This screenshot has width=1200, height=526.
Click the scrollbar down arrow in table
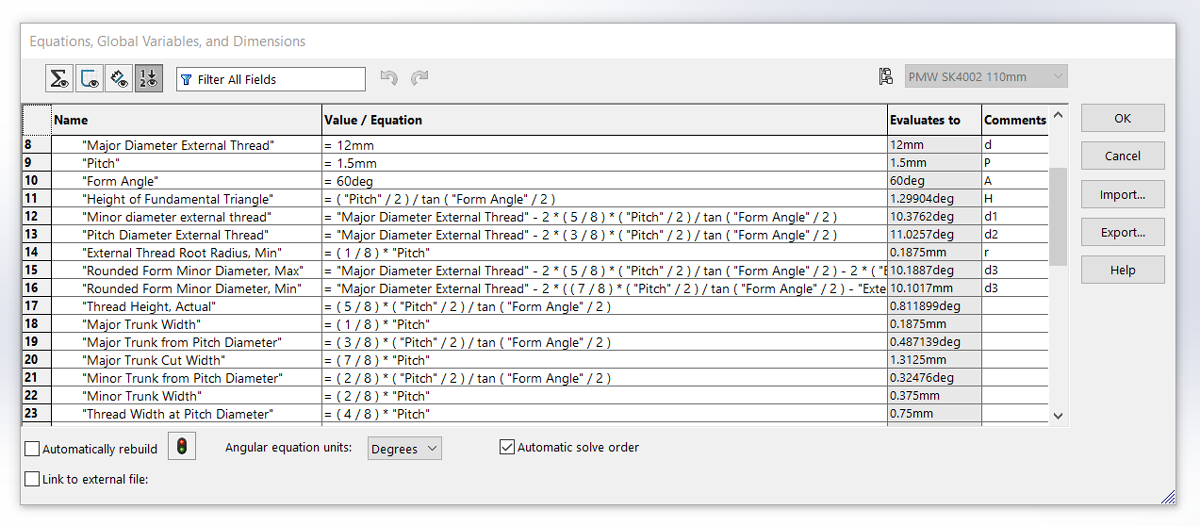pos(1059,416)
